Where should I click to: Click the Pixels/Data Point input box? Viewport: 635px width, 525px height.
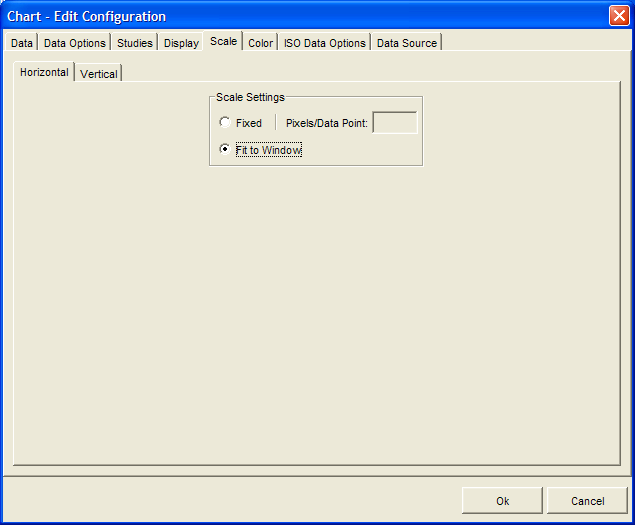pos(395,123)
